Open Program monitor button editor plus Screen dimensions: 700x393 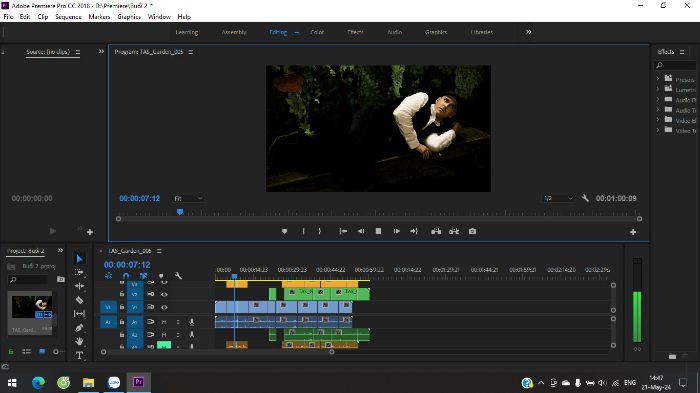[x=633, y=232]
